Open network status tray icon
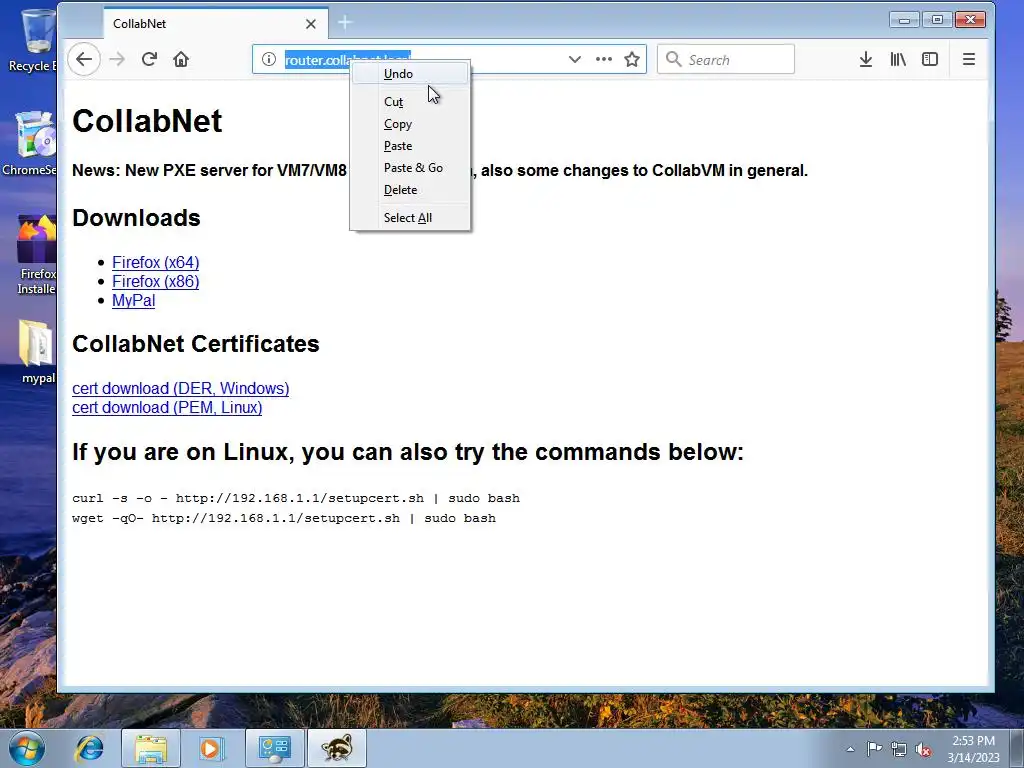 click(899, 749)
